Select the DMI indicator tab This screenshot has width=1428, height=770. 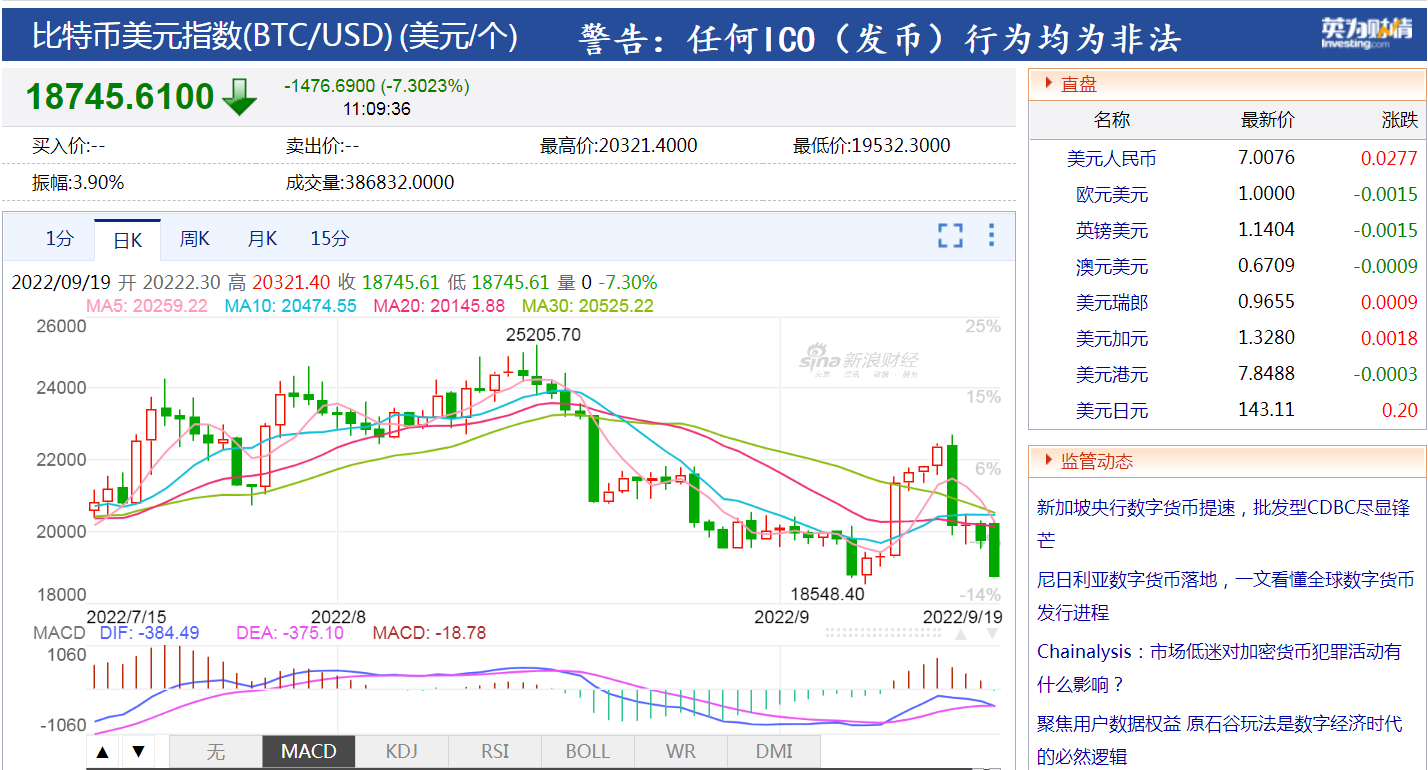[x=774, y=751]
